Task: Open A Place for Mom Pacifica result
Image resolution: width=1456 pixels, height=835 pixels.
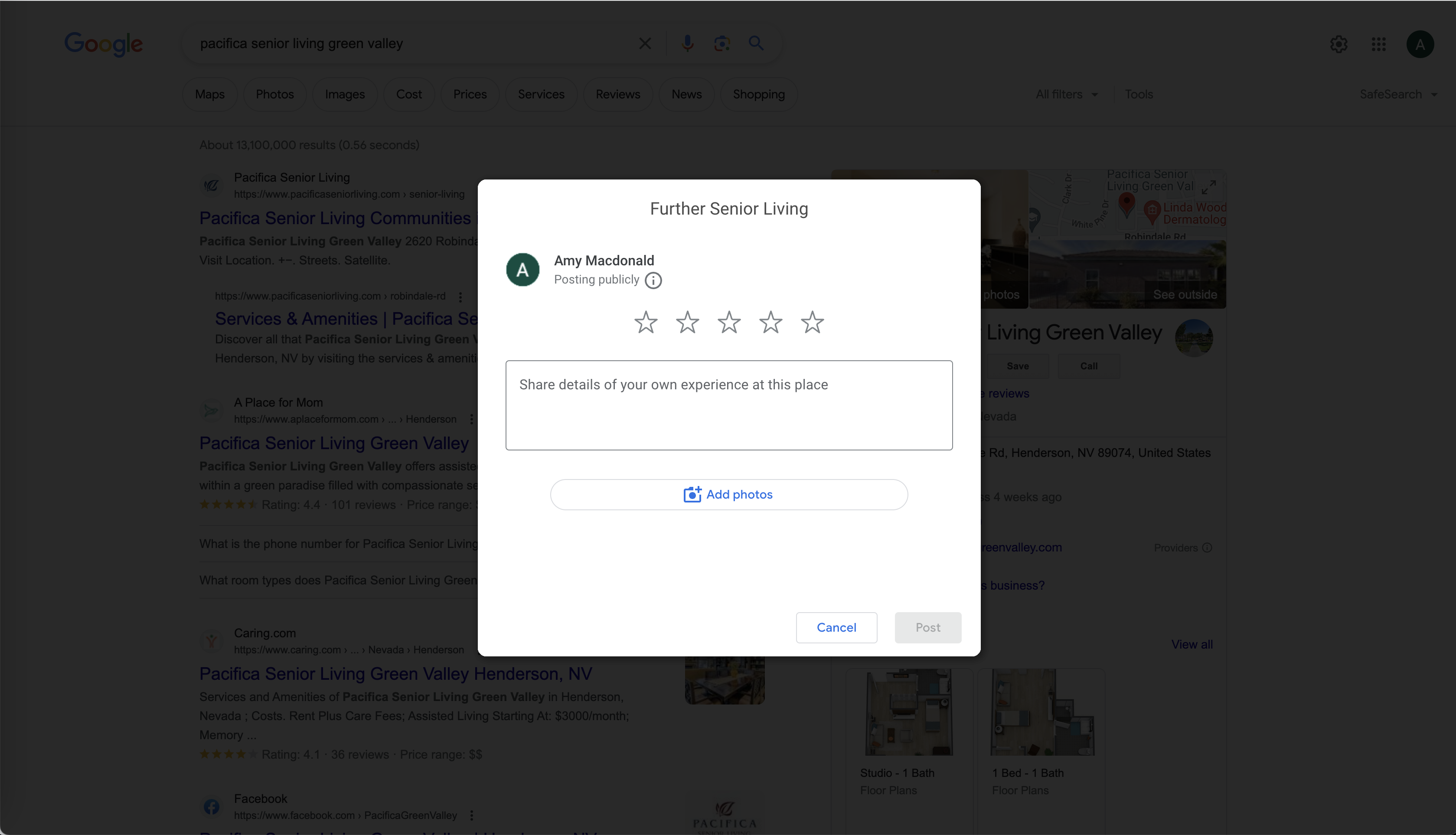Action: (334, 443)
